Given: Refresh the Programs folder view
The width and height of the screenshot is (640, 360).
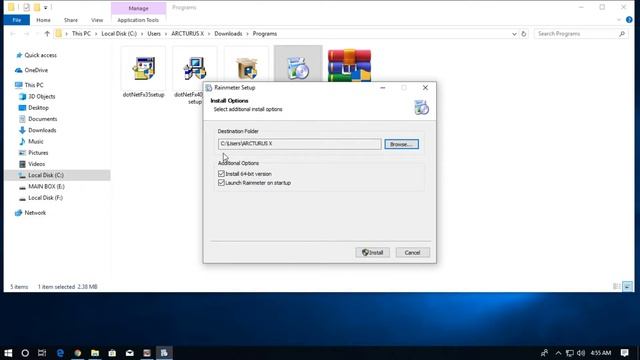Looking at the screenshot, I should 524,34.
